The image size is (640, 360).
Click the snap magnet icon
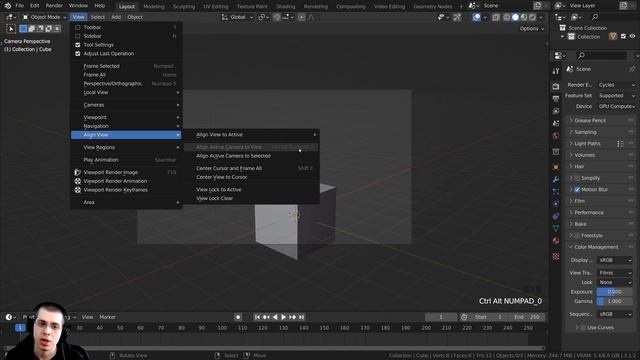click(277, 17)
